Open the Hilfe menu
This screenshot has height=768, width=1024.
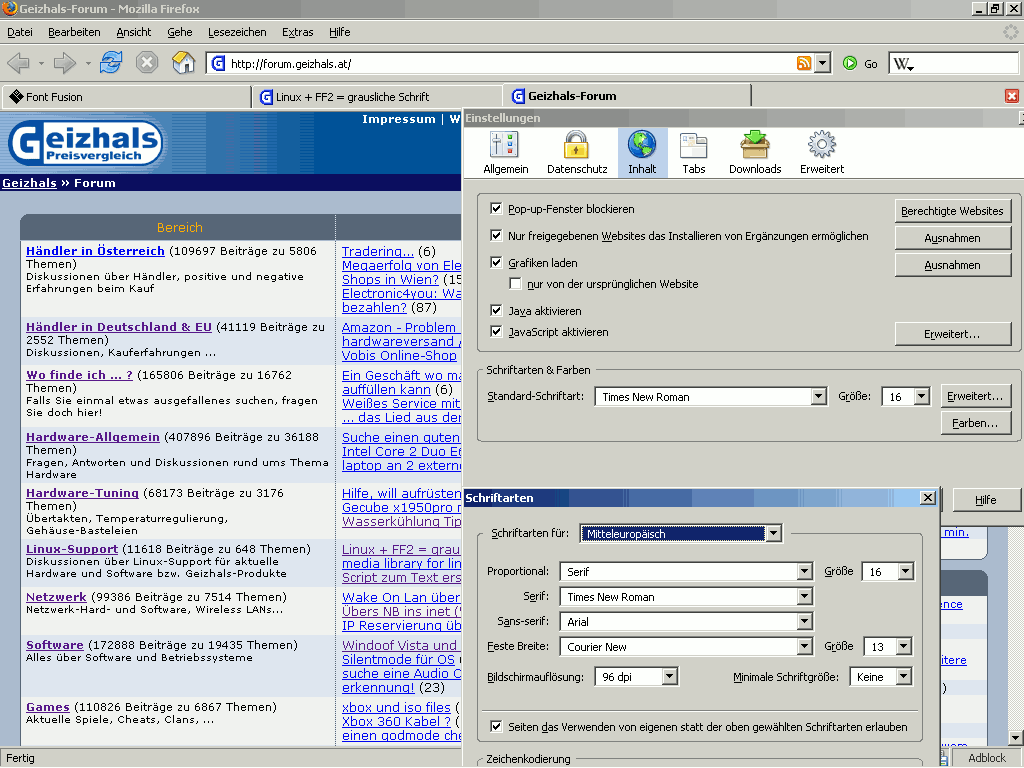tap(340, 32)
